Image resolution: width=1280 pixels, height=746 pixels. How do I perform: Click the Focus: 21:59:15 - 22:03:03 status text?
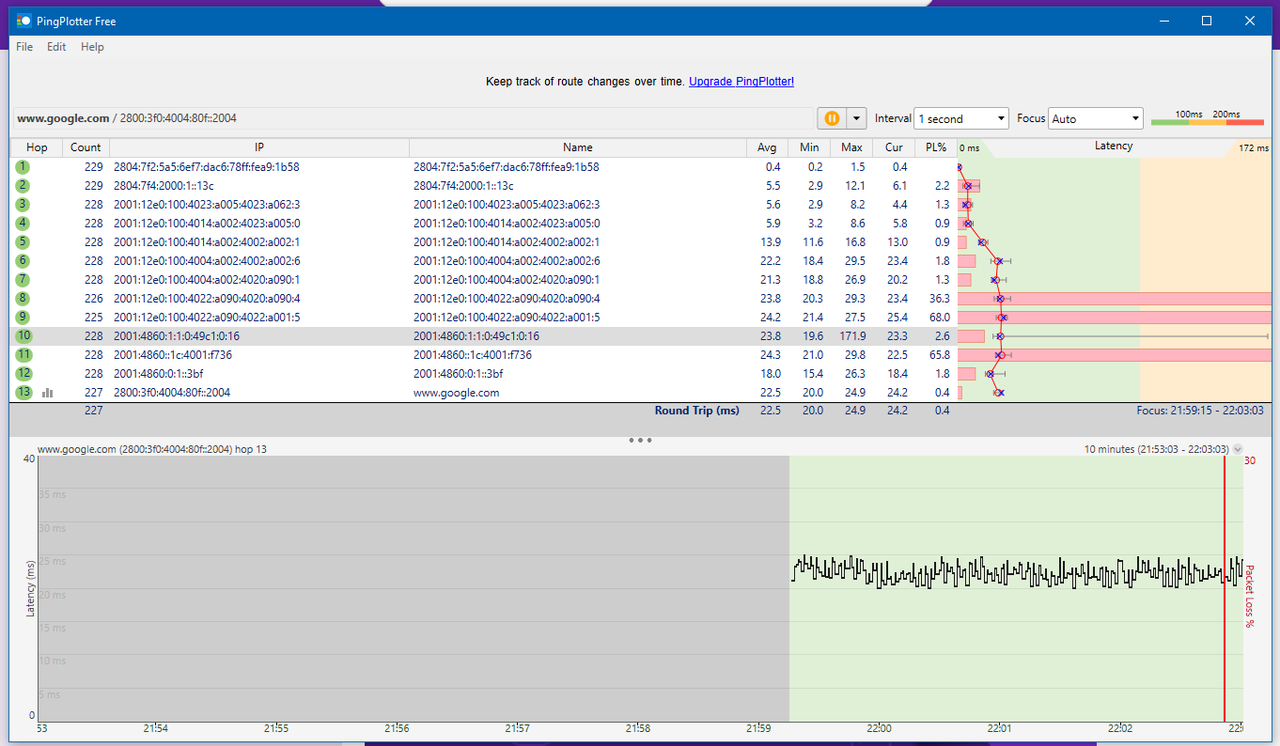point(1200,411)
